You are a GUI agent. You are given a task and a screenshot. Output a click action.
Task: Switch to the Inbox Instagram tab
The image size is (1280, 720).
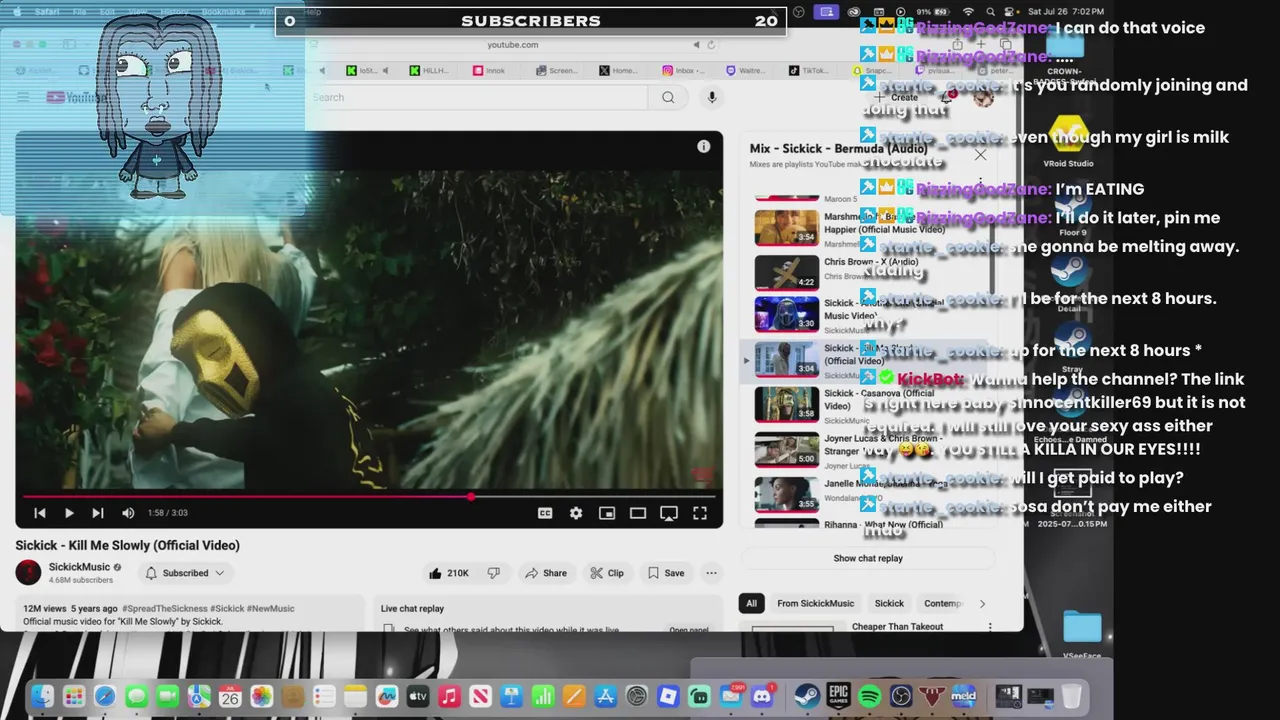pos(684,71)
